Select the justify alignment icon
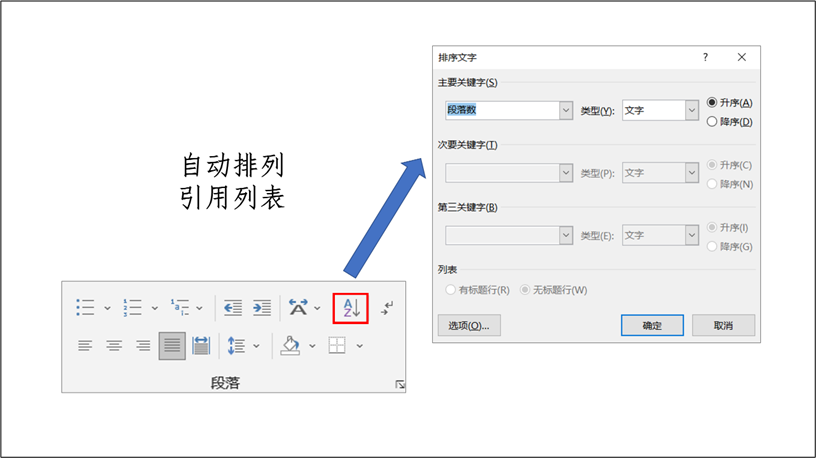 tap(172, 346)
